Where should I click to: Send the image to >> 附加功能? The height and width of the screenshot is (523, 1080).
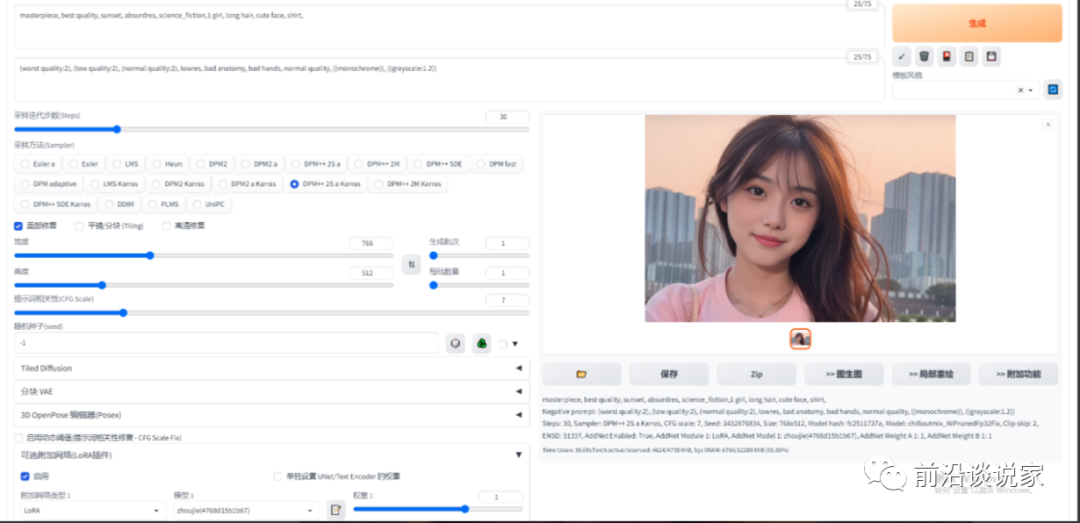click(1019, 374)
